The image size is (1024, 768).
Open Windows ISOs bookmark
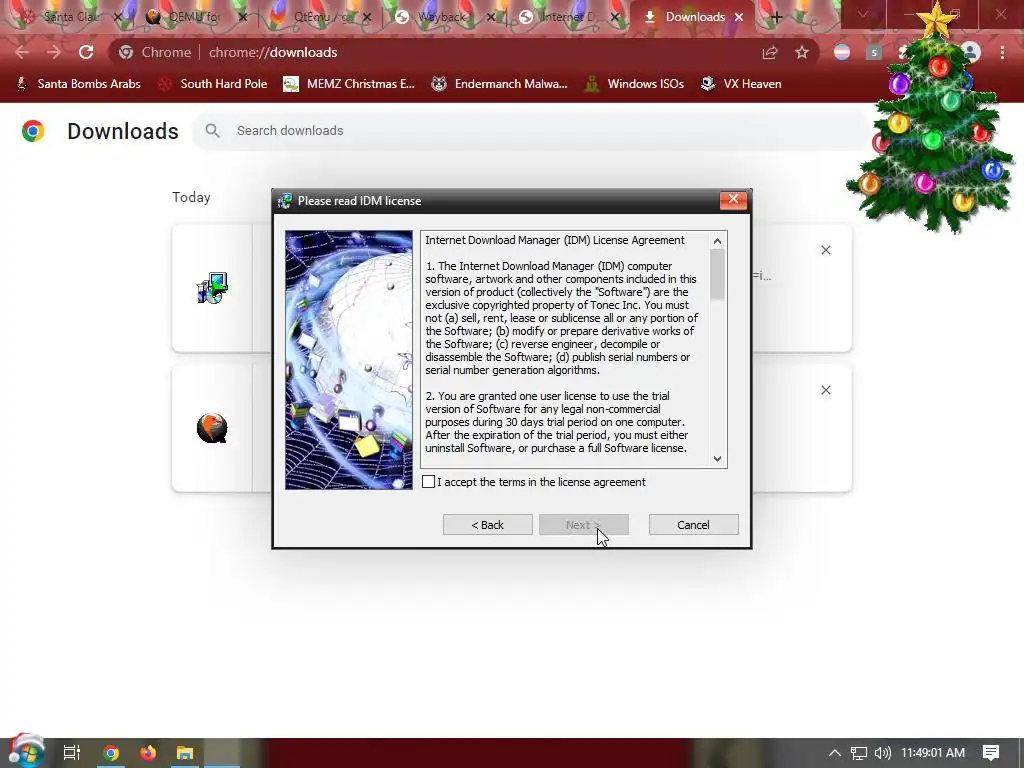[x=635, y=84]
